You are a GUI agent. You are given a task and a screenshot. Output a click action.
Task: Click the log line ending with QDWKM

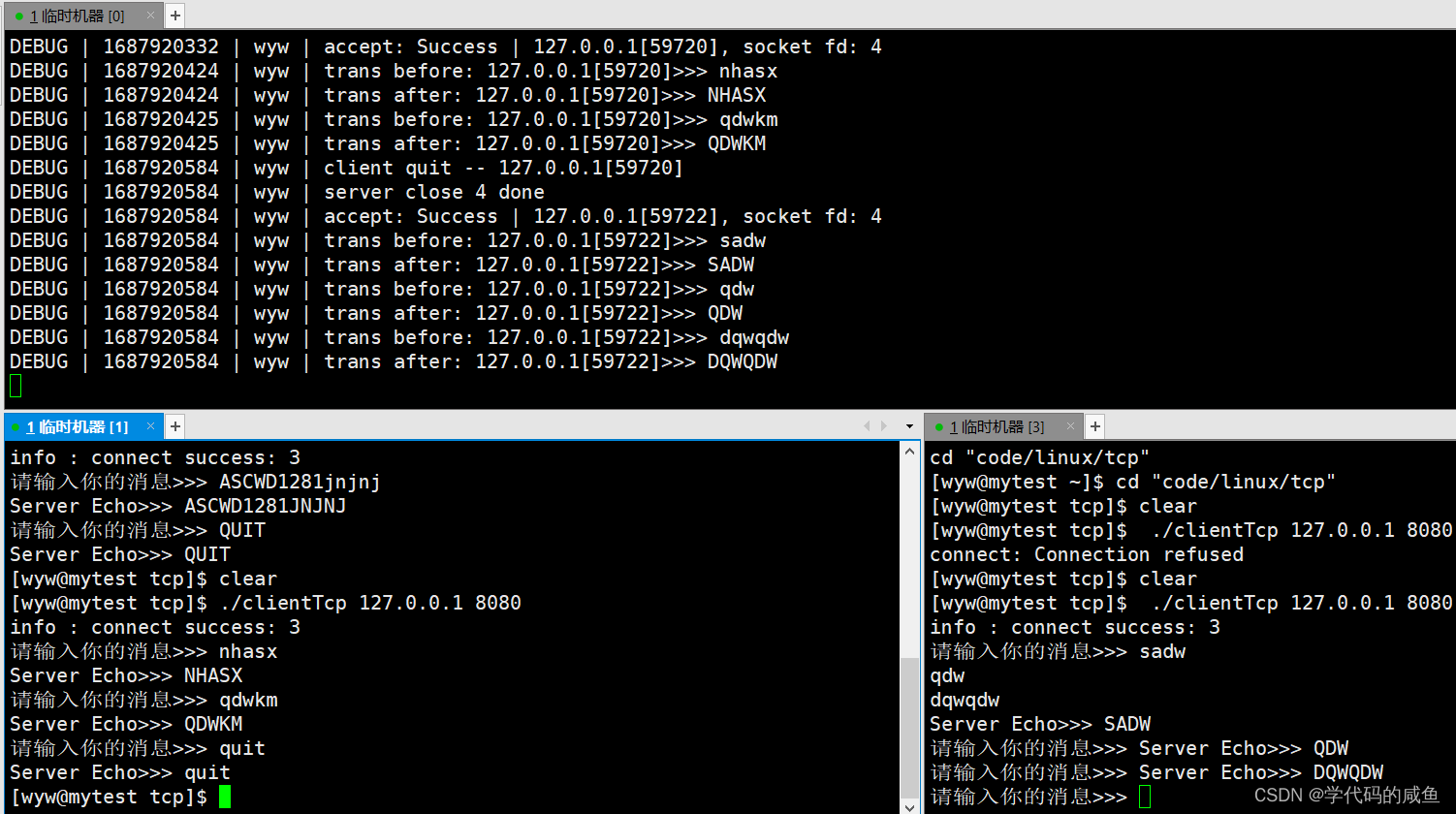(x=388, y=143)
